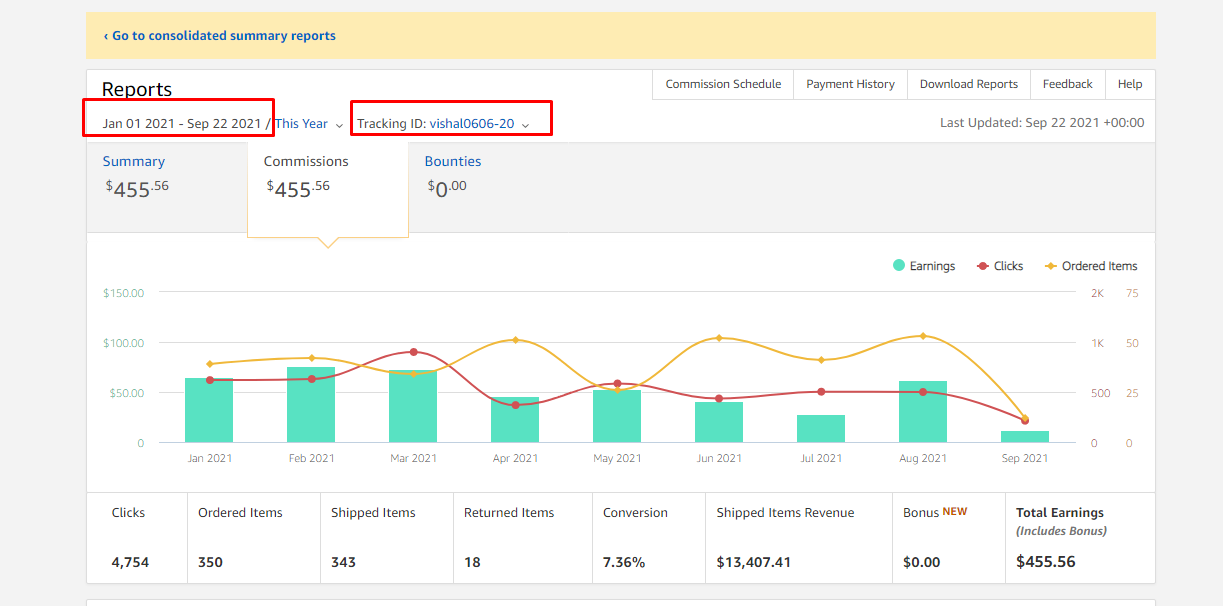
Task: Click the Jan 2021 clicks data point
Action: tap(209, 380)
